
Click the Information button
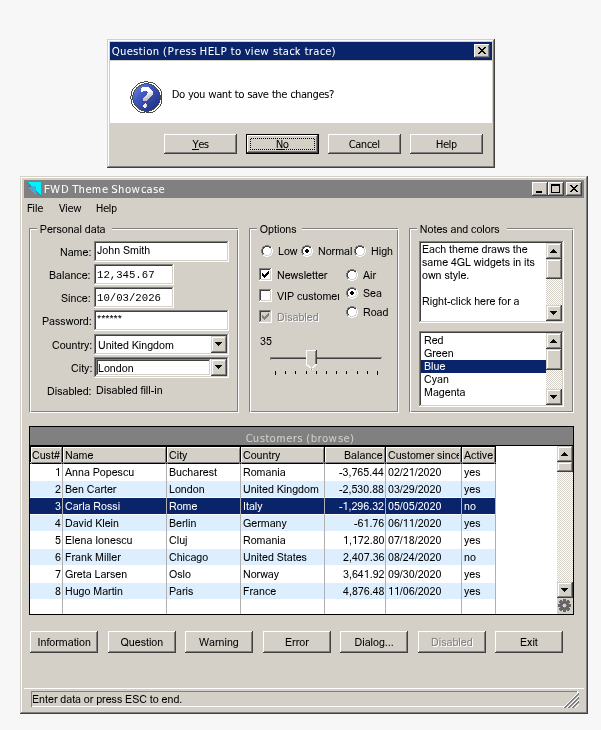[64, 642]
